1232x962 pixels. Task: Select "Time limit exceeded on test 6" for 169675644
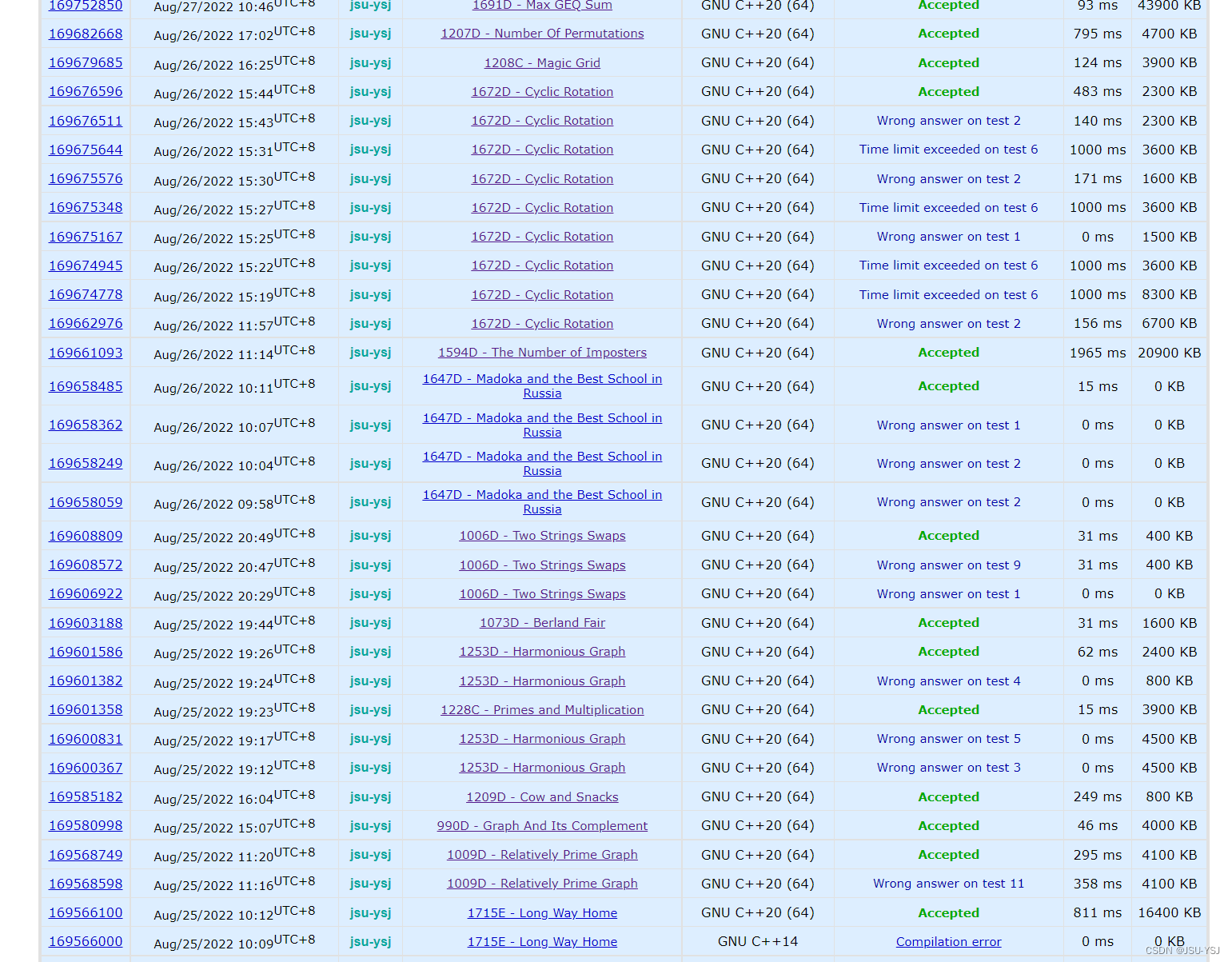[x=948, y=150]
